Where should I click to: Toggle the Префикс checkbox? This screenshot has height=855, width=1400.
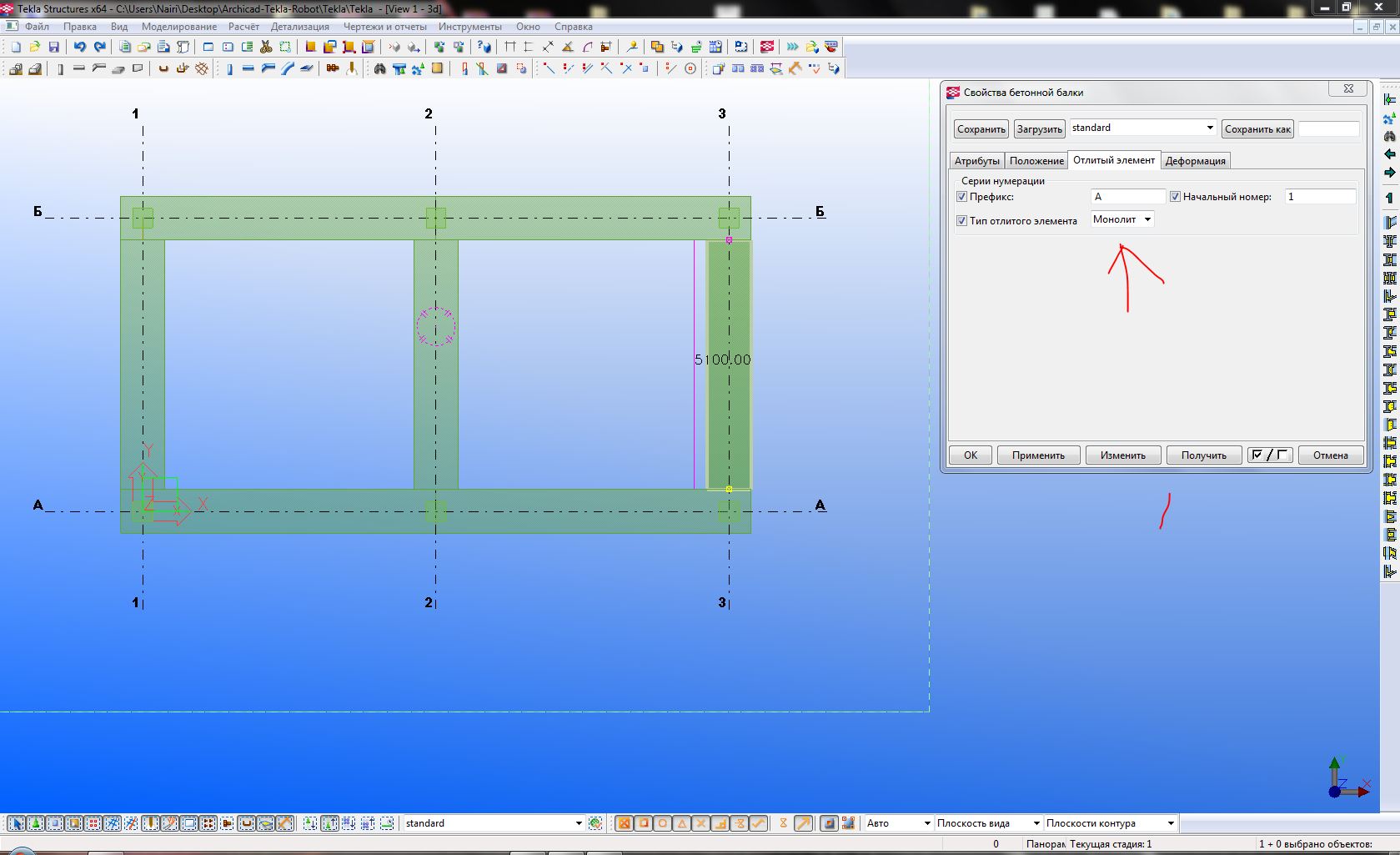click(x=962, y=197)
